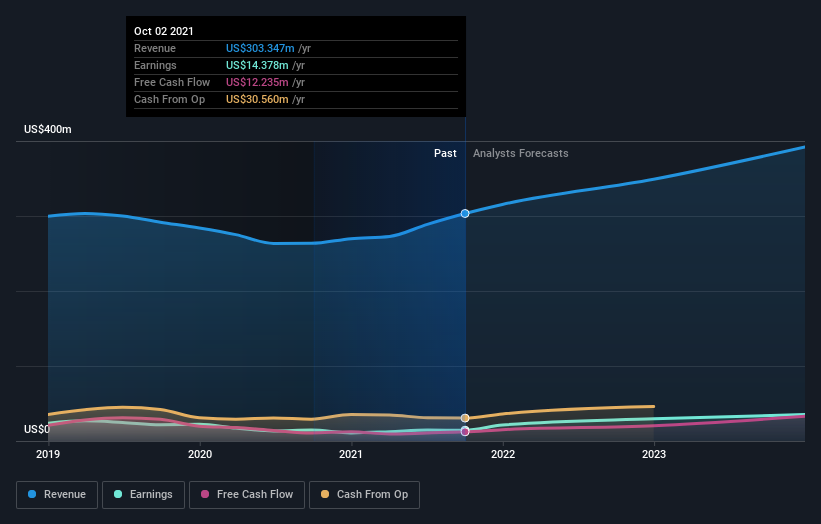Click the Cash From Op label in tooltip
The height and width of the screenshot is (524, 821).
(169, 99)
